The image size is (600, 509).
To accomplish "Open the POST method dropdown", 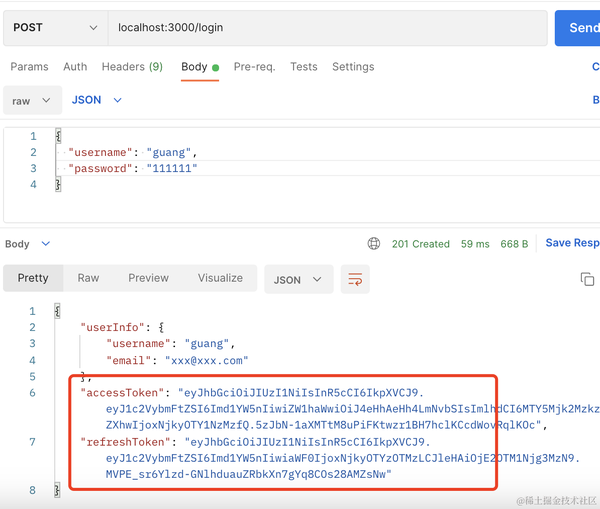I will point(55,28).
